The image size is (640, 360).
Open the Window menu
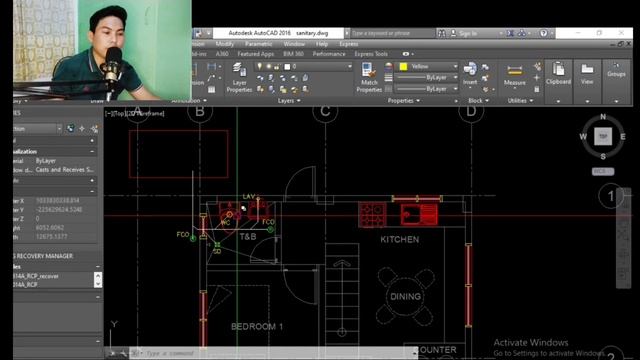tap(294, 44)
